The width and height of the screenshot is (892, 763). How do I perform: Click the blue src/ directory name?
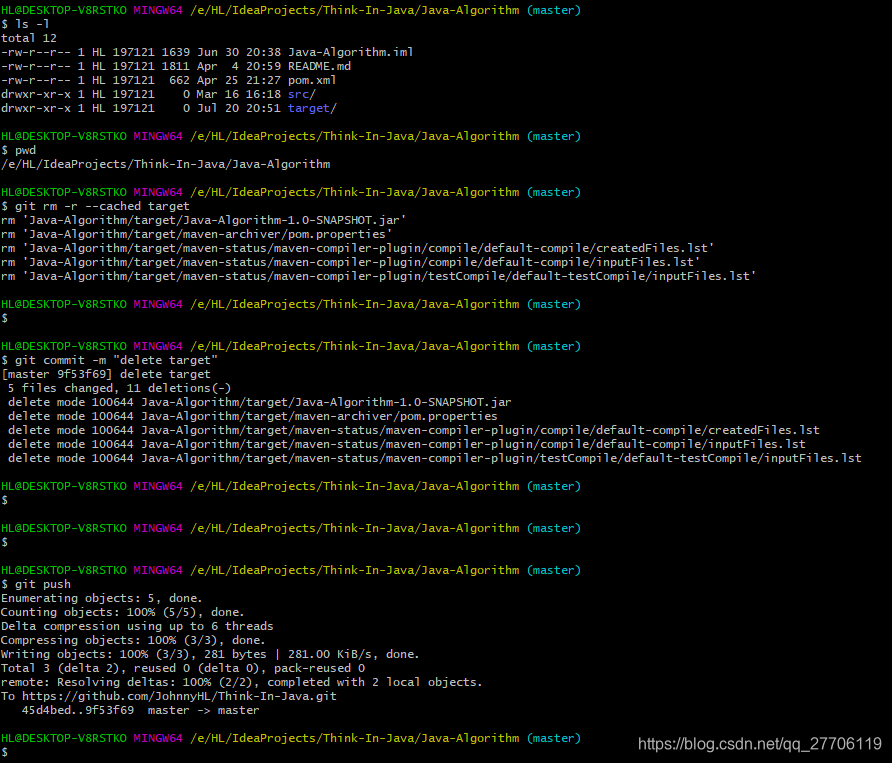tap(297, 94)
